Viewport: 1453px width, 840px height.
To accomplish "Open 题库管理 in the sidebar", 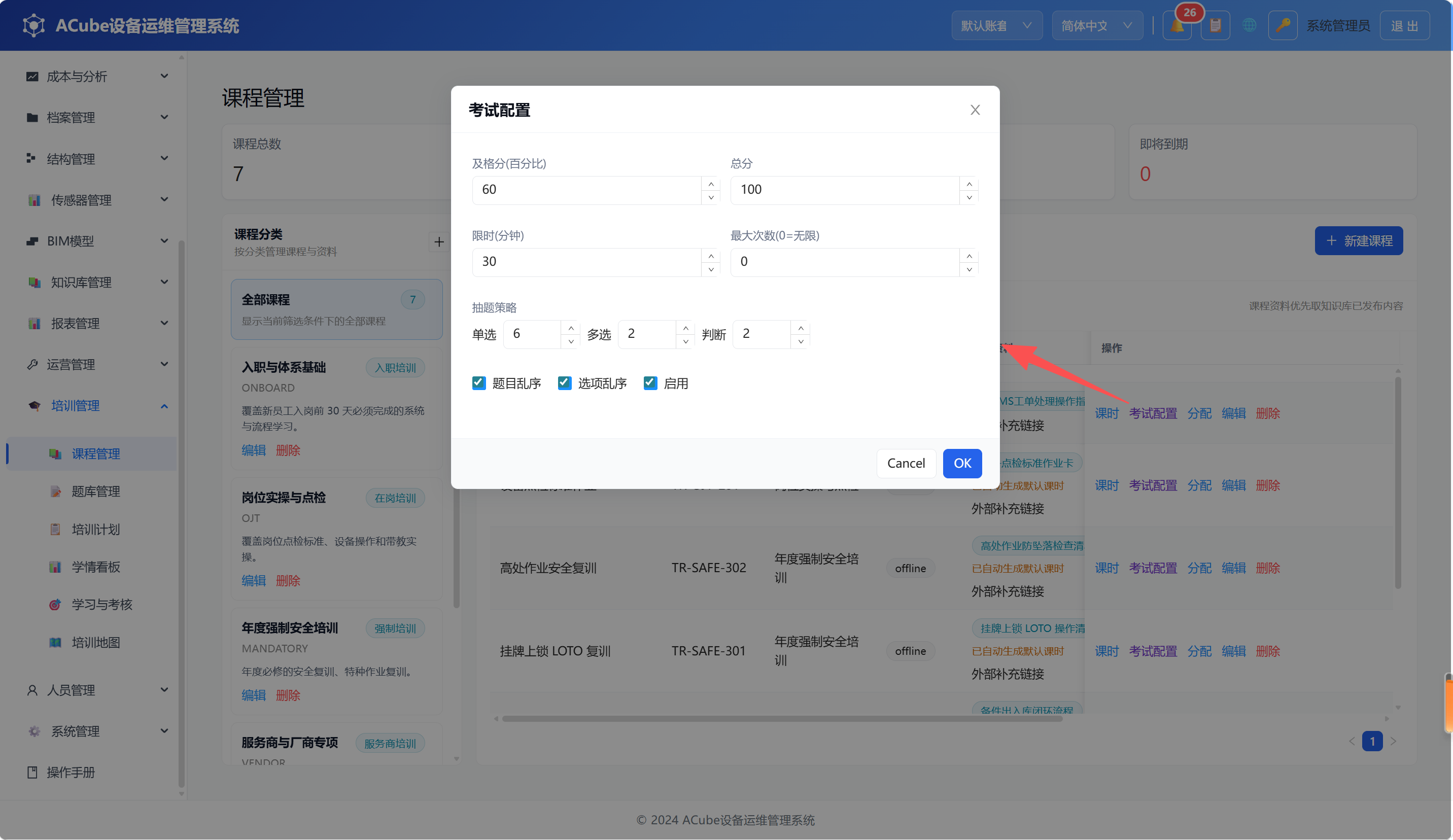I will click(96, 491).
